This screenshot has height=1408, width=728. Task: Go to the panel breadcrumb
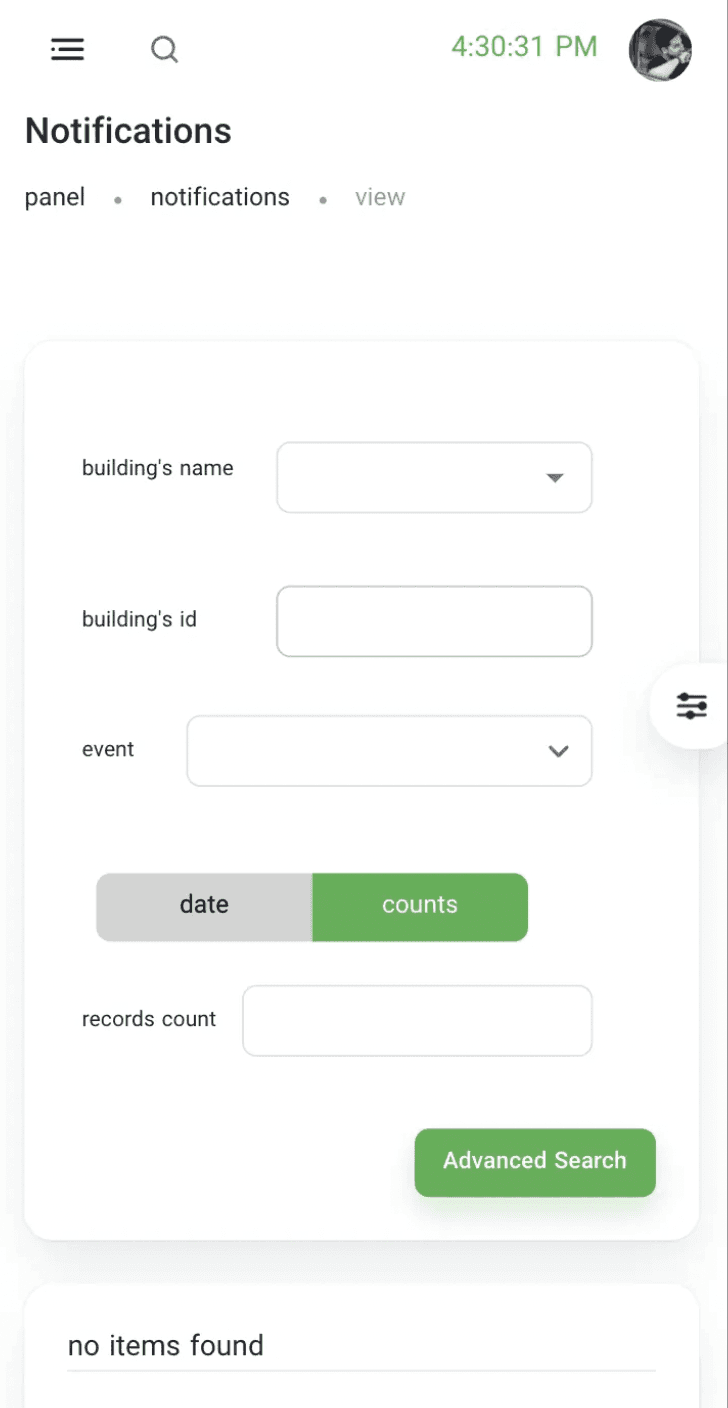[55, 198]
